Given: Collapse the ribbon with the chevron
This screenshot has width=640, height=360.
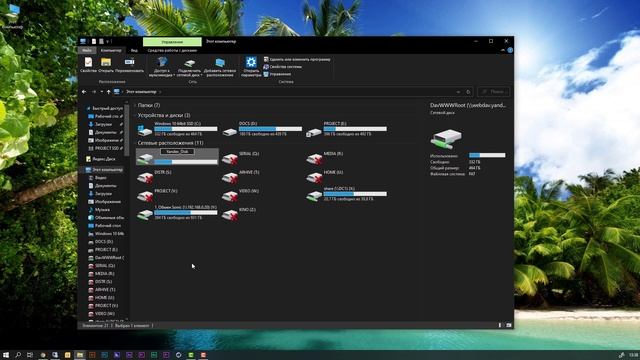Looking at the screenshot, I should pos(502,50).
